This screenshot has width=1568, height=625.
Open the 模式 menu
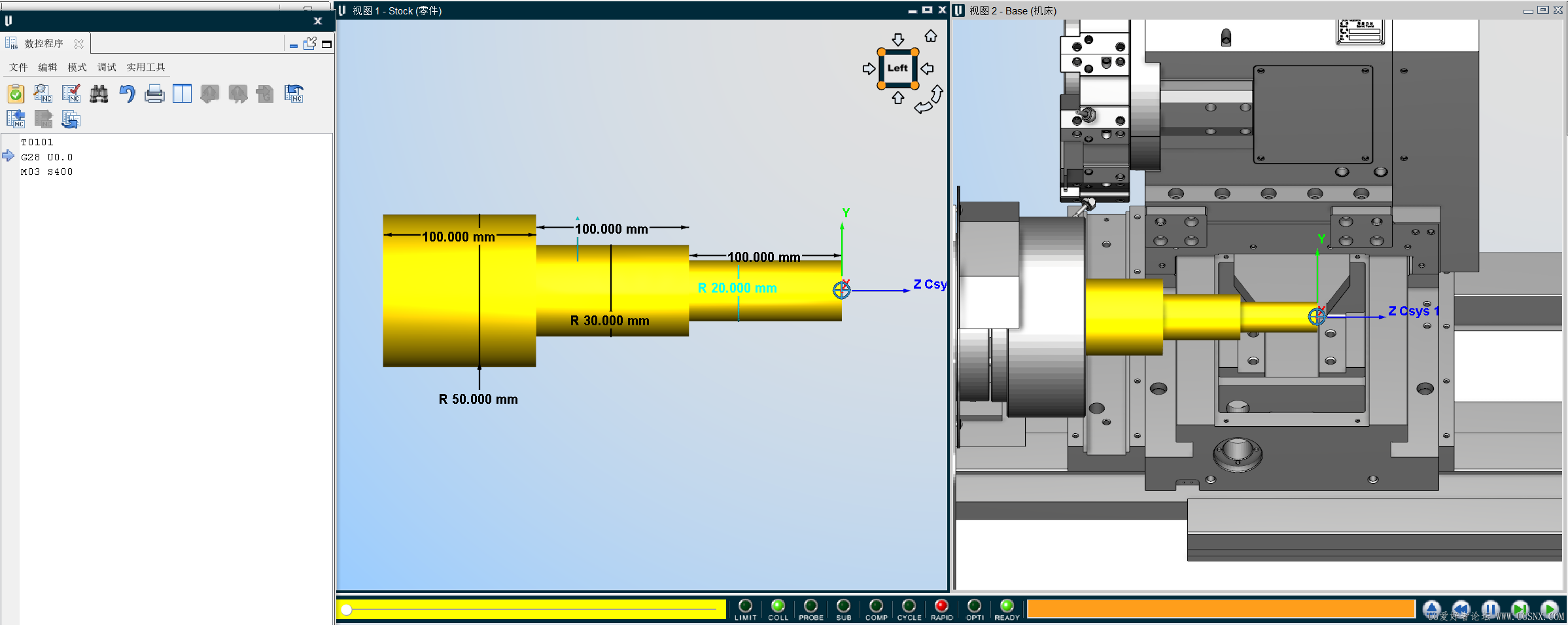point(77,67)
